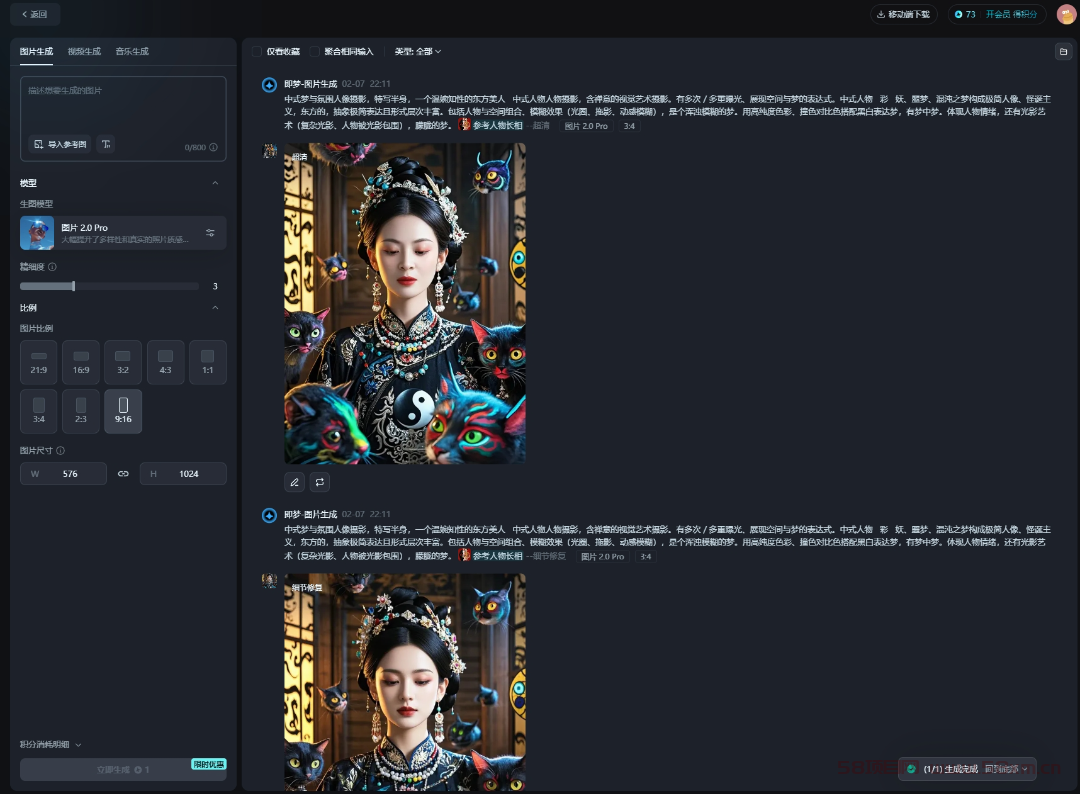Viewport: 1080px width, 794px height.
Task: Select the 3:4 aspect ratio option in 图片比例
Action: click(x=39, y=411)
